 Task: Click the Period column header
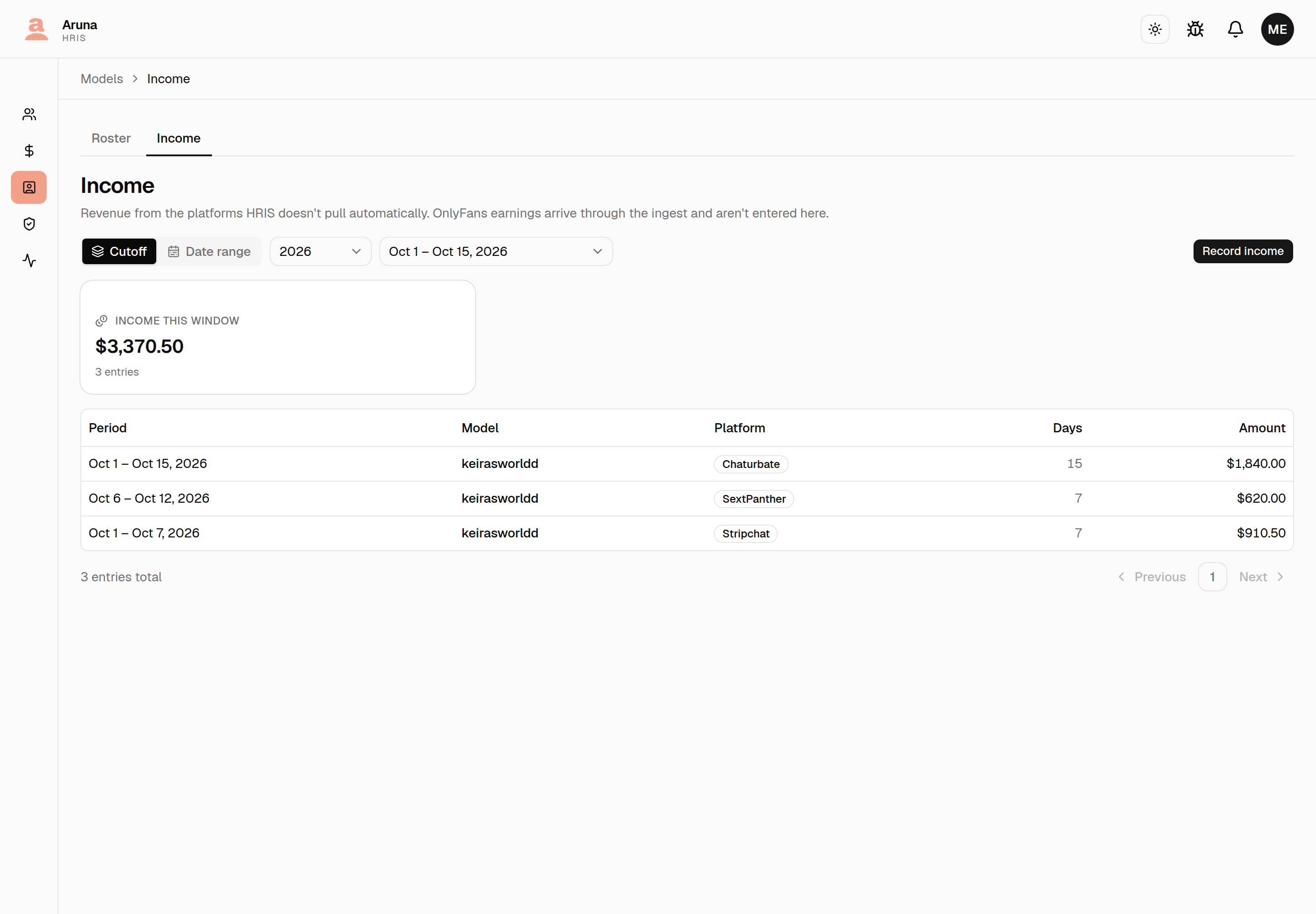[x=108, y=428]
